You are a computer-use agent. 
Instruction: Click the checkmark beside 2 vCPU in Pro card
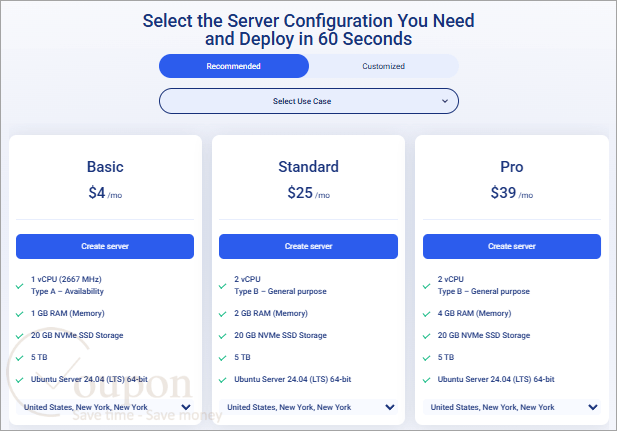coord(427,286)
